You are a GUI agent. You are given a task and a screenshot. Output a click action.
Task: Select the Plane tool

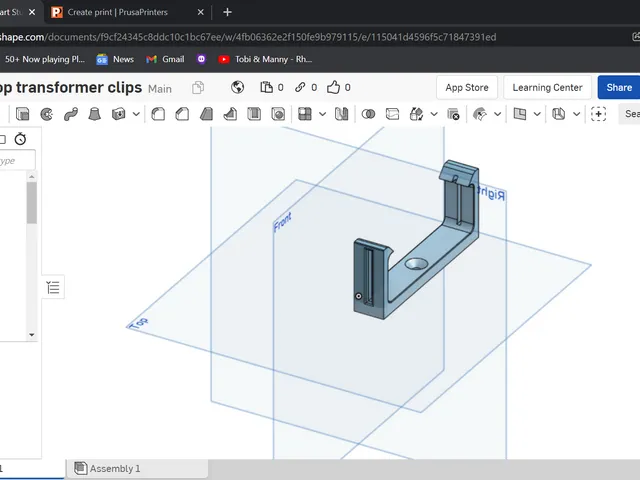[x=520, y=114]
